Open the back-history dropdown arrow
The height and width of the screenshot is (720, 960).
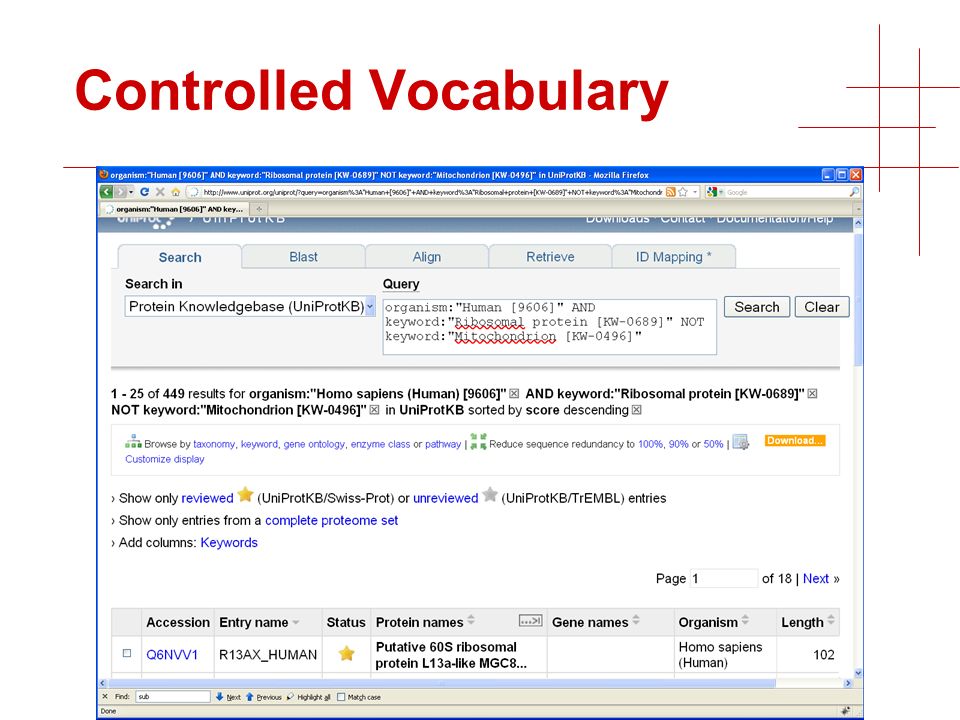(131, 192)
